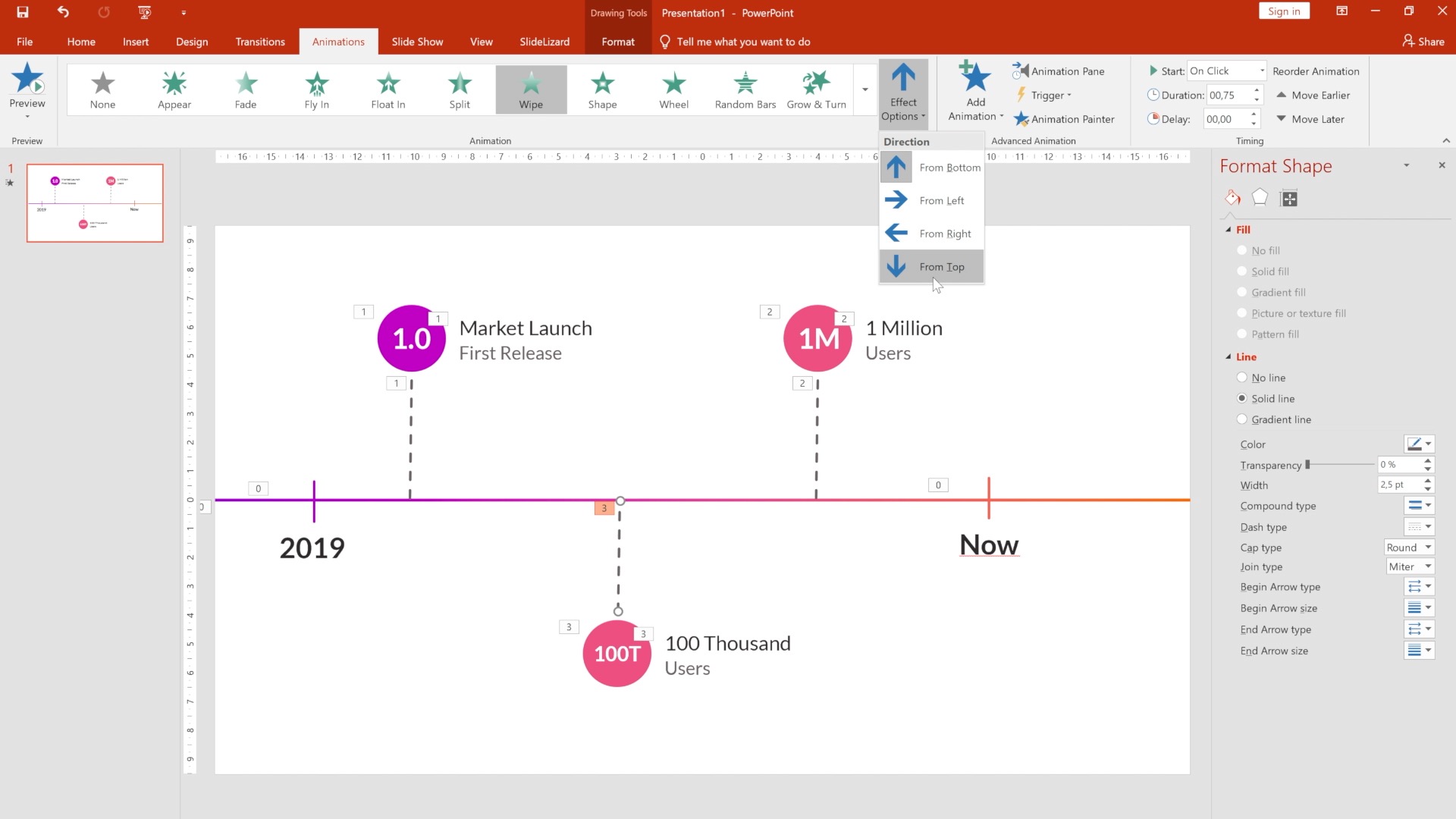Select the Grow & Turn animation
The height and width of the screenshot is (819, 1456).
tap(817, 87)
